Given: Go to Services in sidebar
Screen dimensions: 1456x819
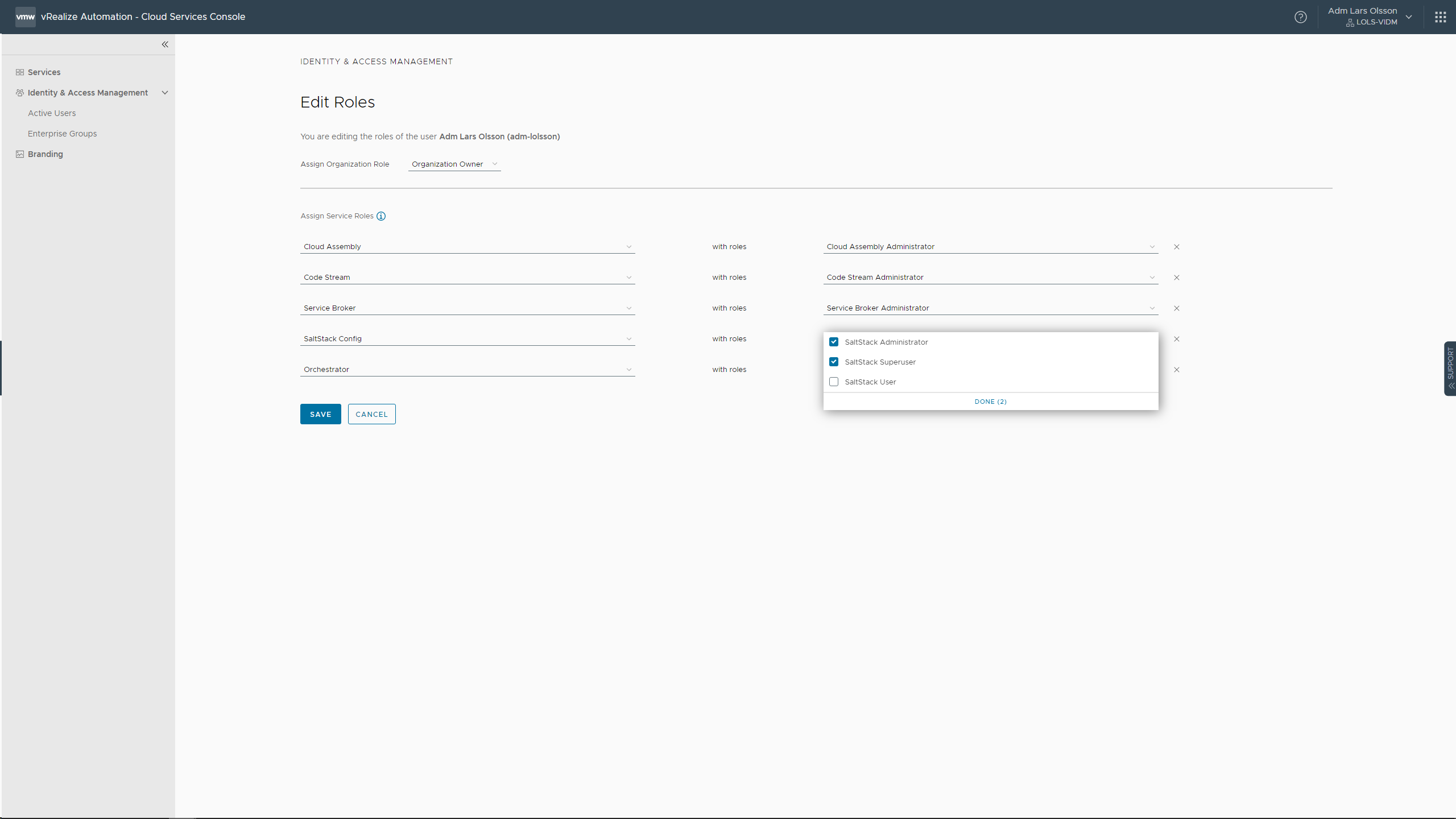Looking at the screenshot, I should tap(44, 72).
